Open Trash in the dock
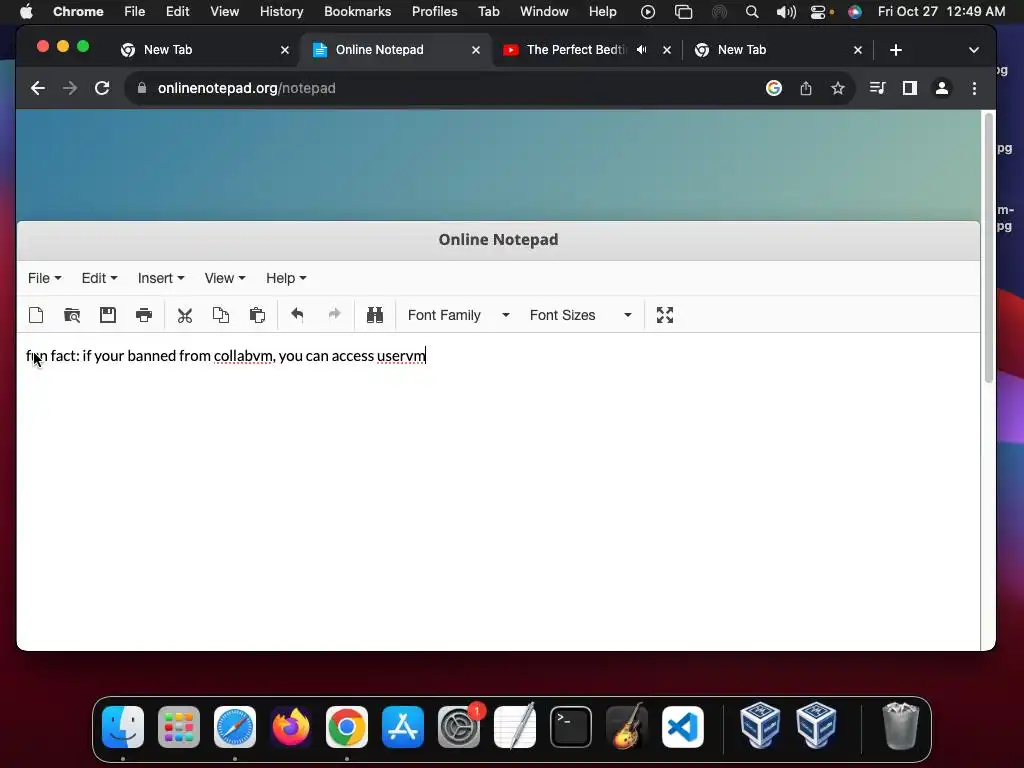This screenshot has width=1024, height=768. [x=901, y=726]
